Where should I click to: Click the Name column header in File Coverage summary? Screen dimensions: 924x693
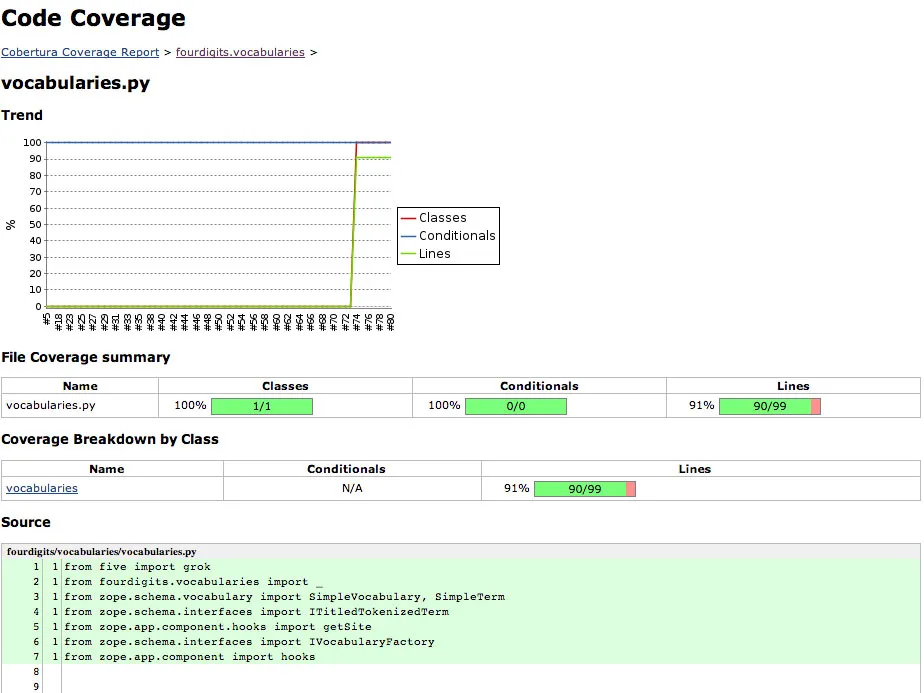[x=80, y=386]
